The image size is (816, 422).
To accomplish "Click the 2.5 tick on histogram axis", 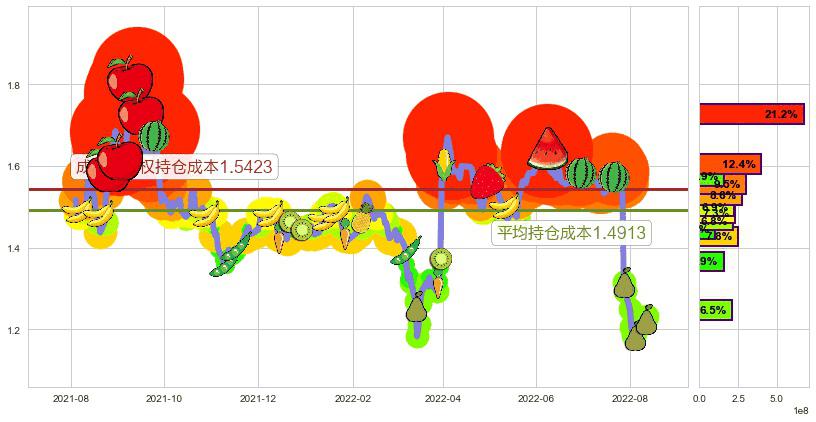I will point(738,398).
